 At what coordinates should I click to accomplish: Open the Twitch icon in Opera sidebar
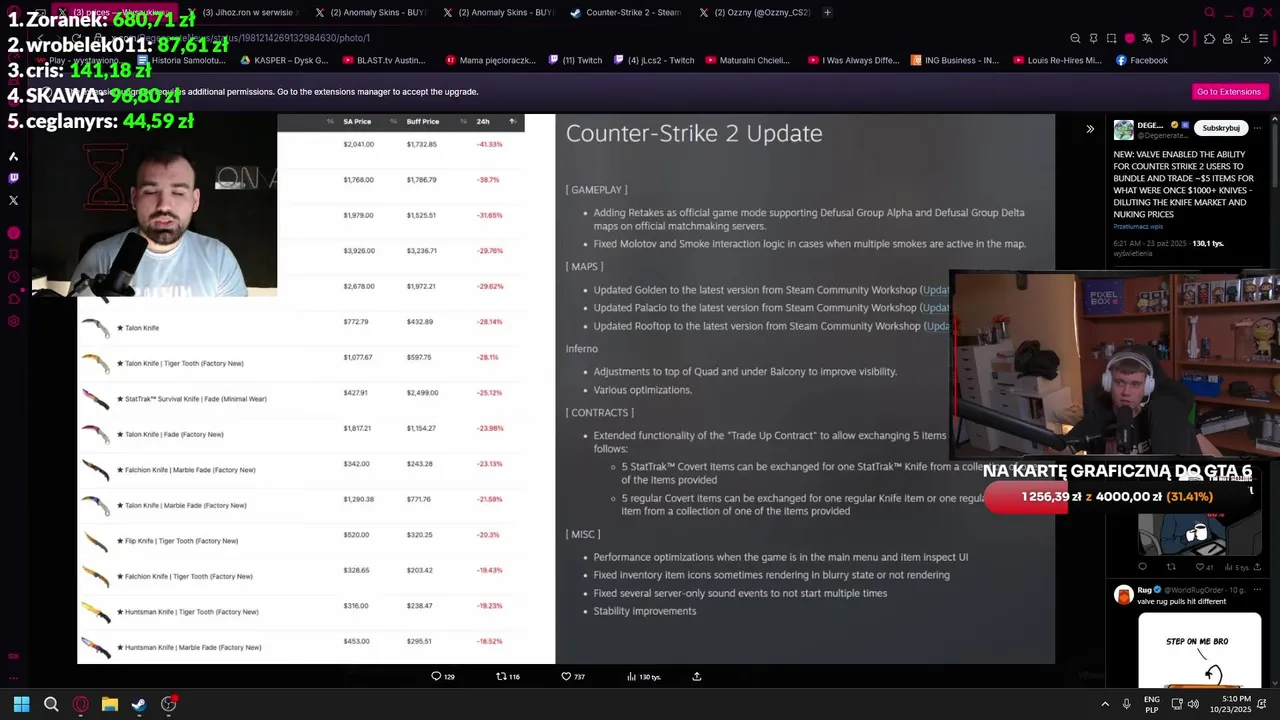click(13, 178)
